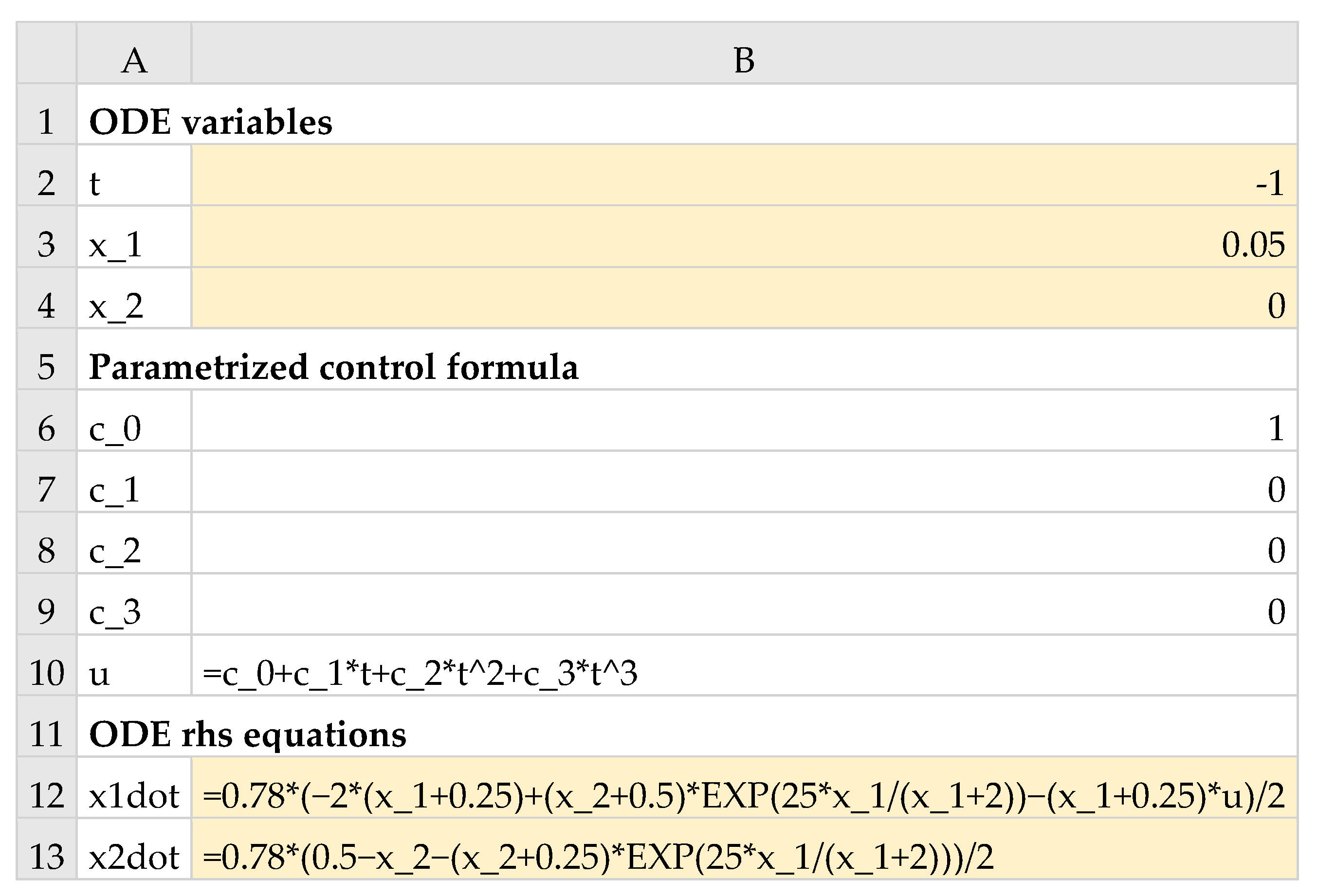Screen dimensions: 1317x896
Task: Click the x1dot formula cell
Action: 744,795
